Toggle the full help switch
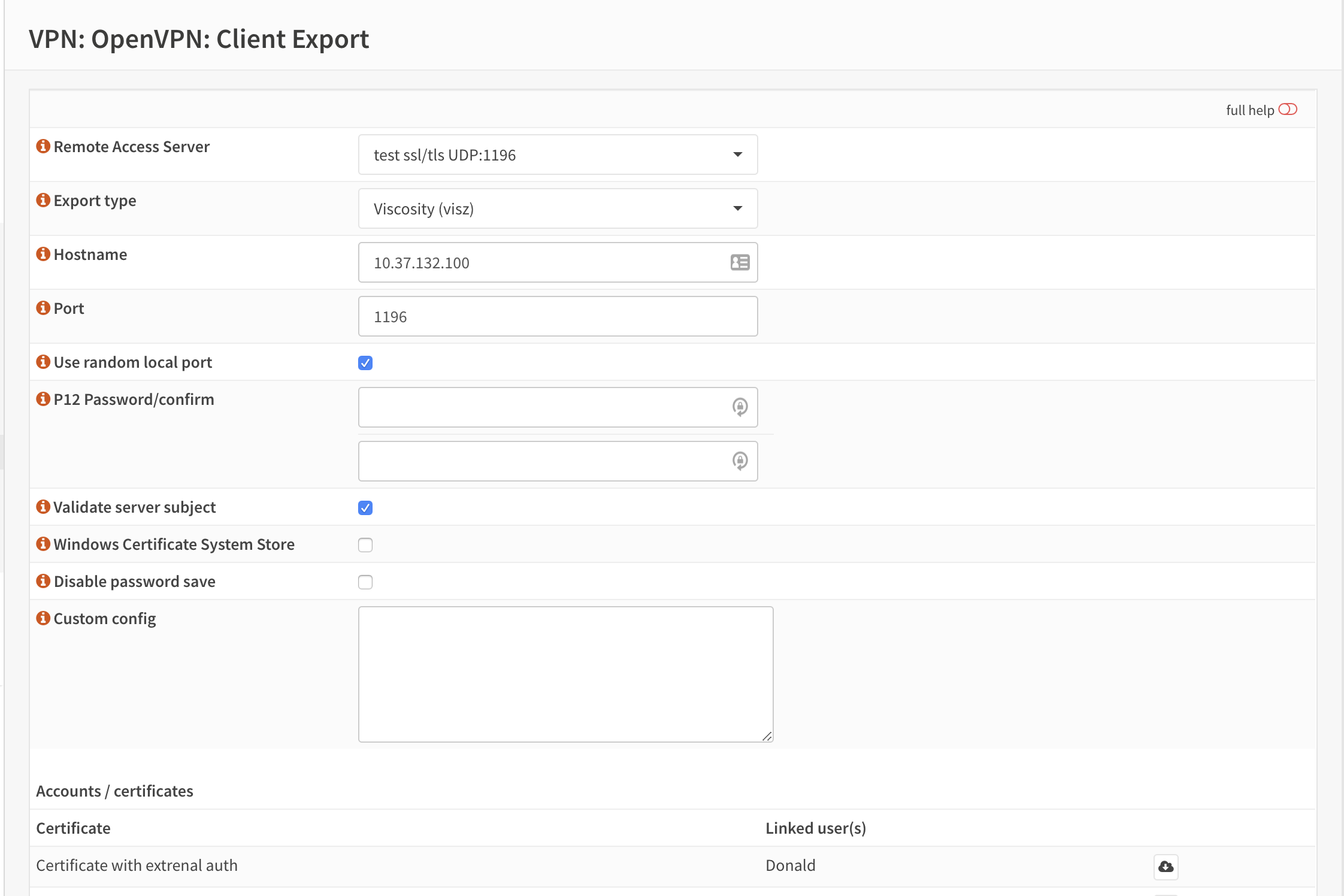Image resolution: width=1344 pixels, height=896 pixels. (x=1287, y=110)
